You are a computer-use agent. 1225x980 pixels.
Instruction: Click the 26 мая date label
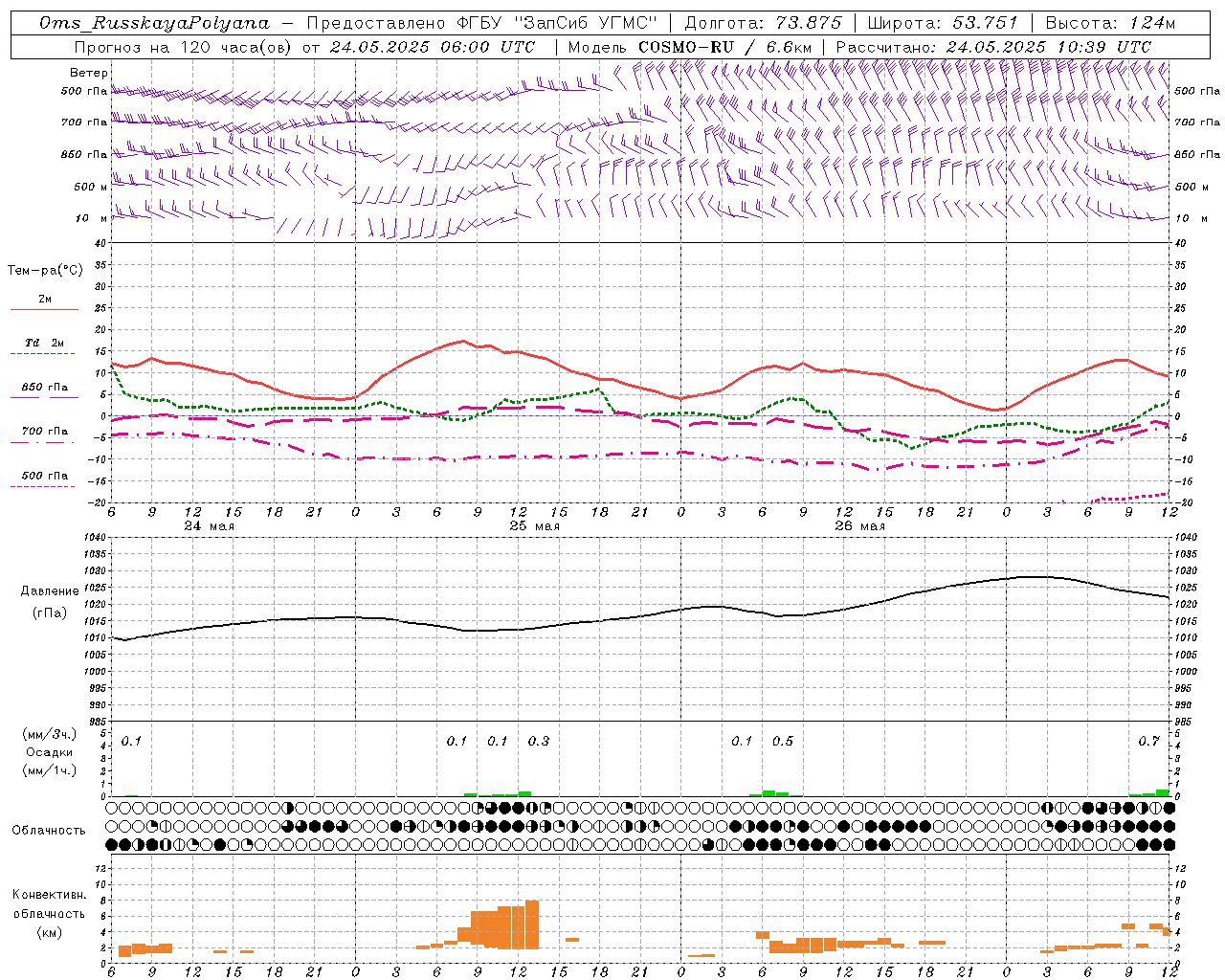point(859,526)
